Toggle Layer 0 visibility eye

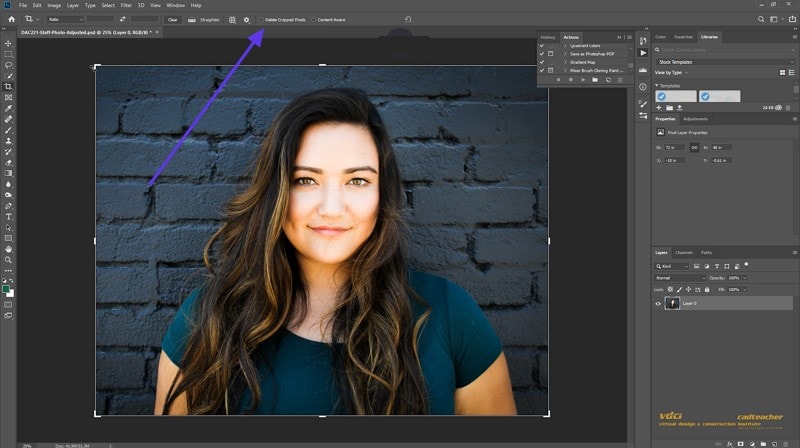coord(658,304)
